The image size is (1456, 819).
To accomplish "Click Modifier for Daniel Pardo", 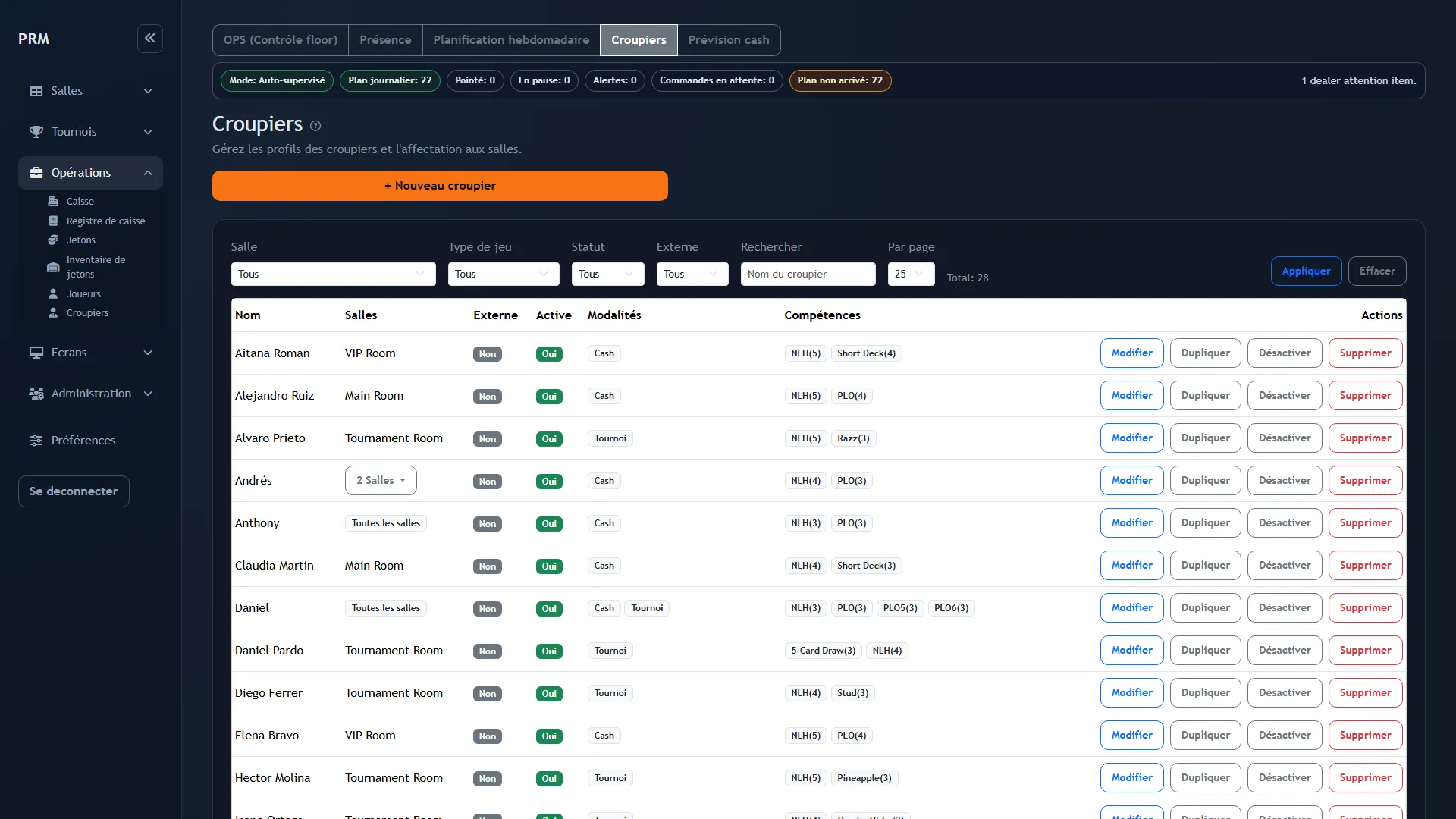I will 1132,650.
